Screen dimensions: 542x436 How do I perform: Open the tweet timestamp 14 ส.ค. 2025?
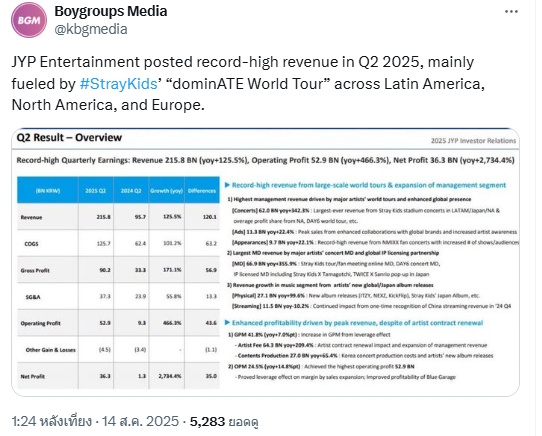95,421
